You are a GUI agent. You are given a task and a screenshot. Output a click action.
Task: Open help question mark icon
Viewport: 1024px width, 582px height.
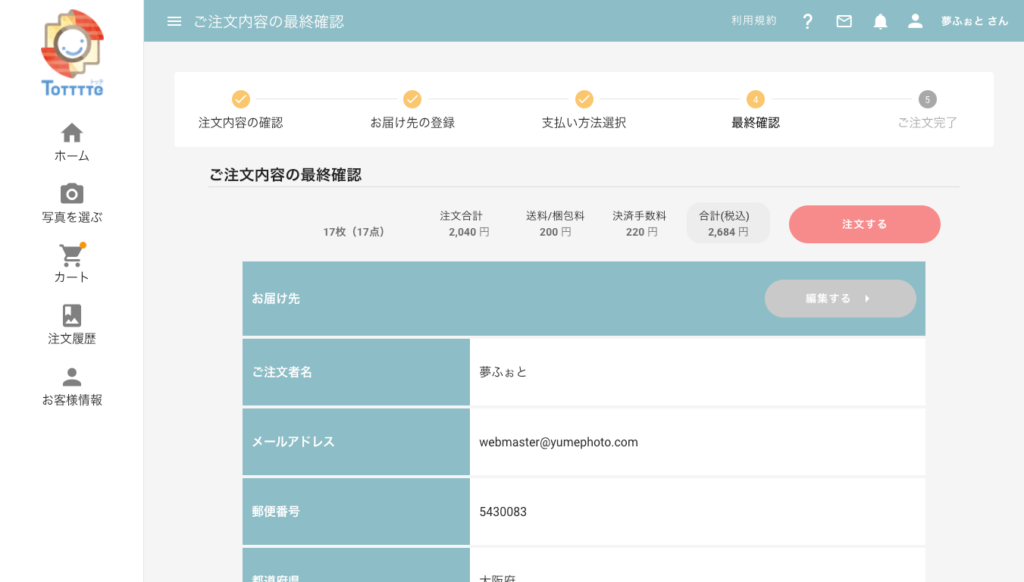(808, 22)
